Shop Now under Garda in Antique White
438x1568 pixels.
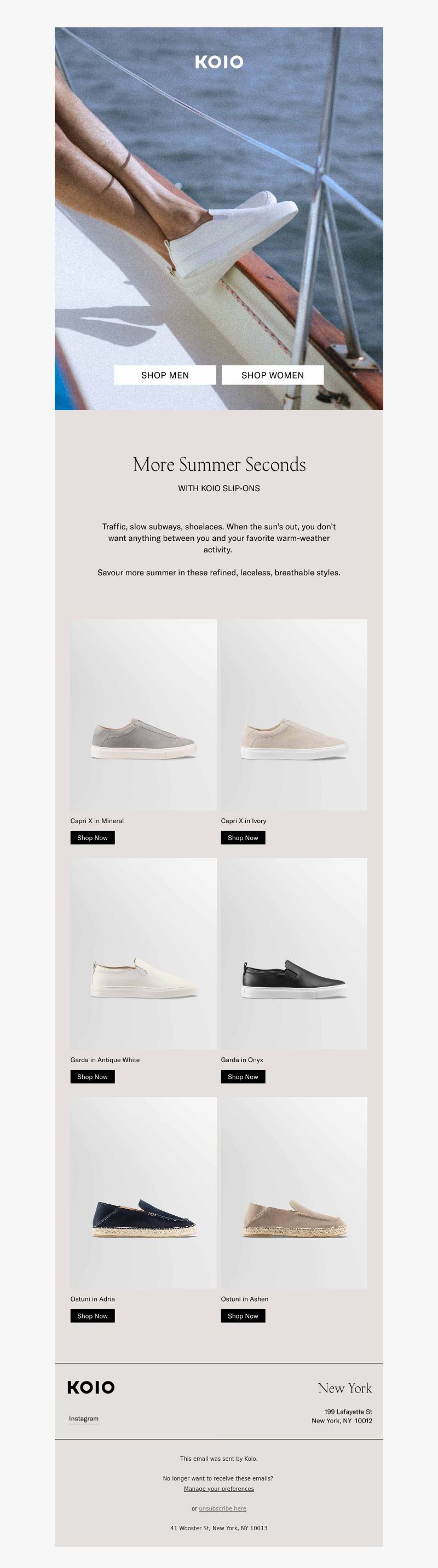pos(93,1077)
